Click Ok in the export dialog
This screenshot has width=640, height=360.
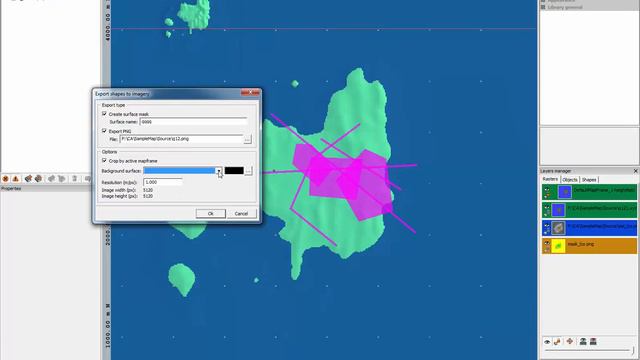tap(211, 213)
